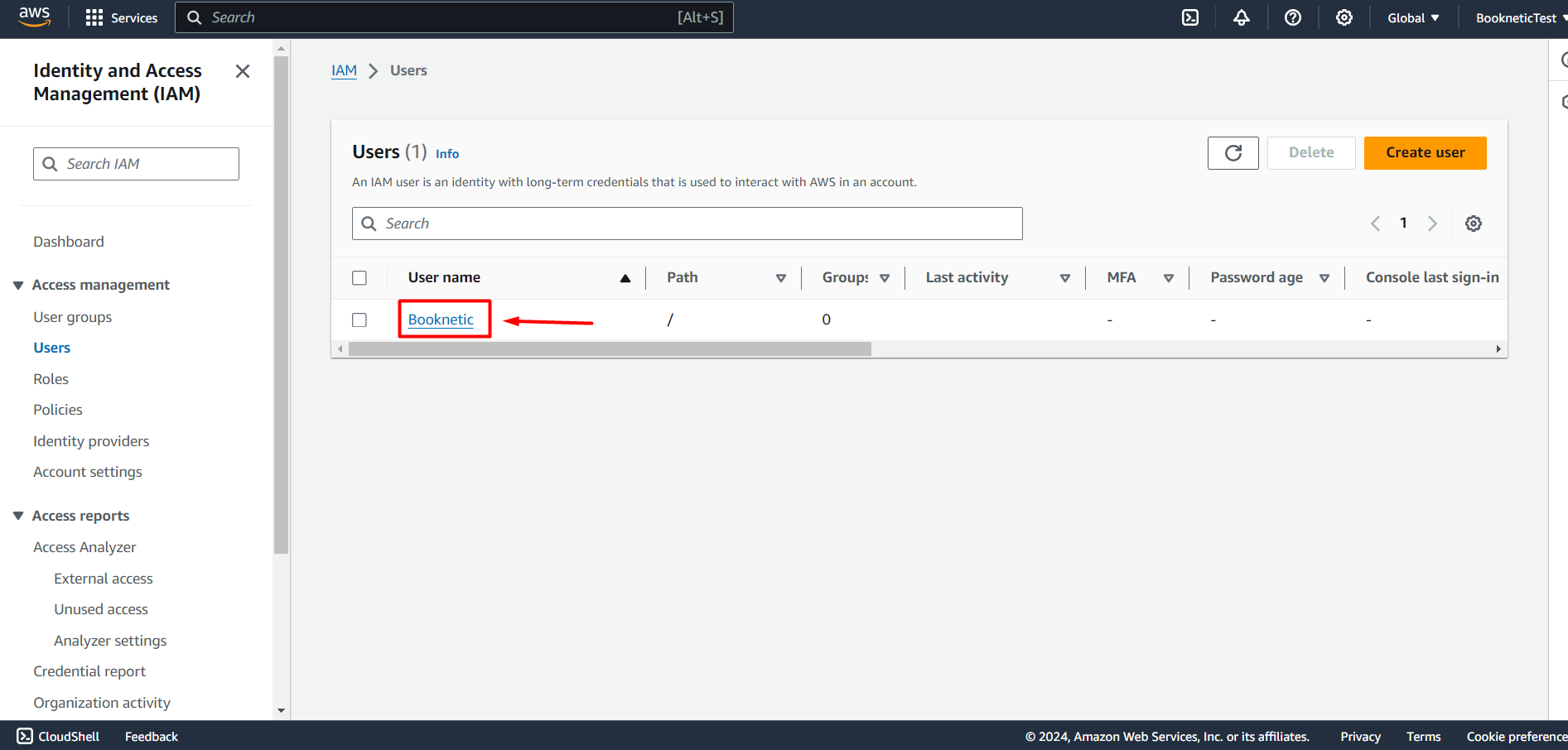Viewport: 1568px width, 750px height.
Task: Click the Create user button
Action: point(1425,152)
